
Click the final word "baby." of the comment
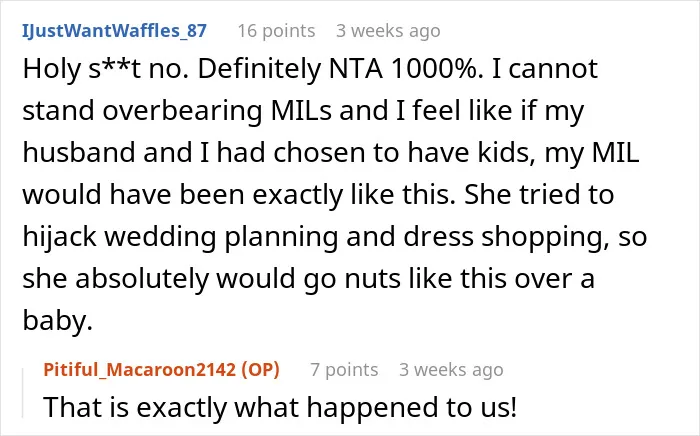coord(58,320)
